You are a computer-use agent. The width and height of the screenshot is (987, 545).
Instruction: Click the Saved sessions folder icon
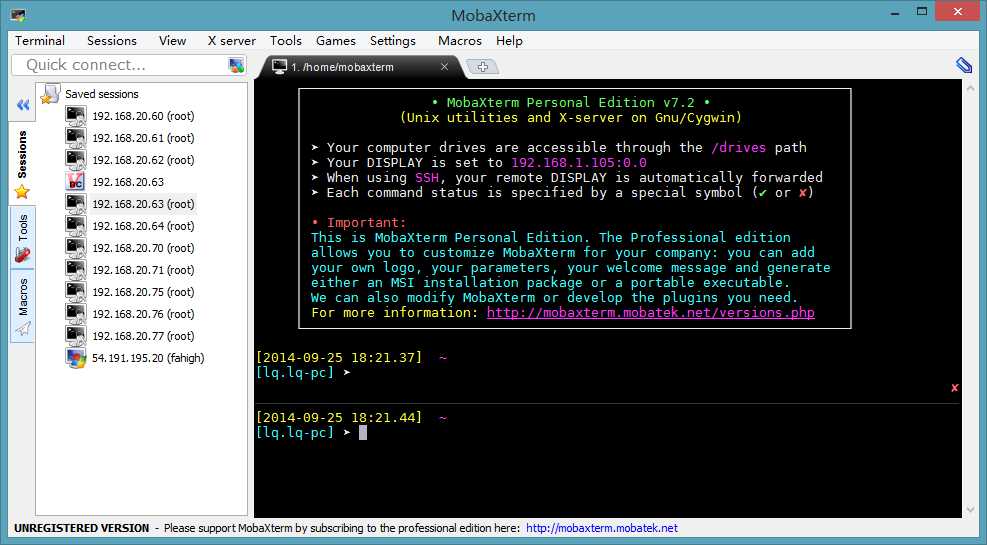[x=50, y=94]
